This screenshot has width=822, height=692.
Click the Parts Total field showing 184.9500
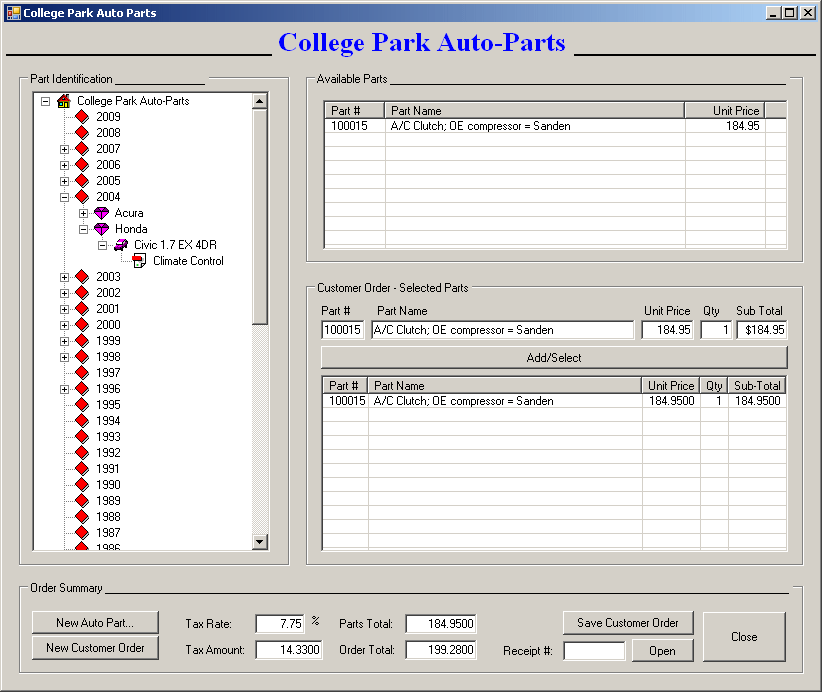tap(441, 623)
